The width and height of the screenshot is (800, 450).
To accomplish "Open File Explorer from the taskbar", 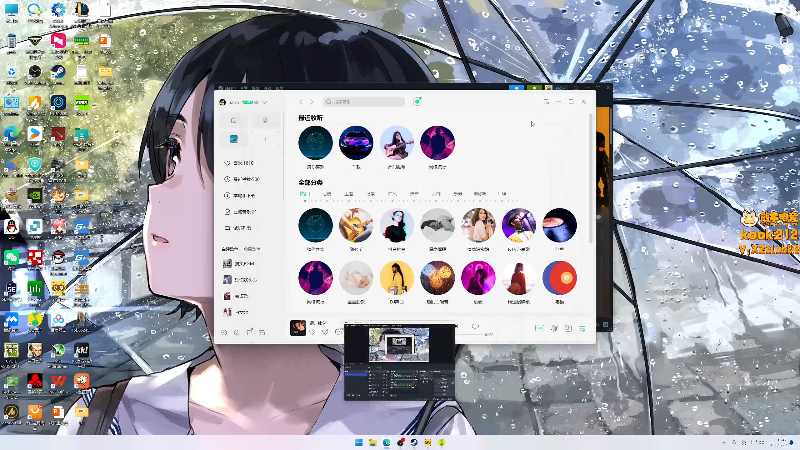I will [x=372, y=442].
